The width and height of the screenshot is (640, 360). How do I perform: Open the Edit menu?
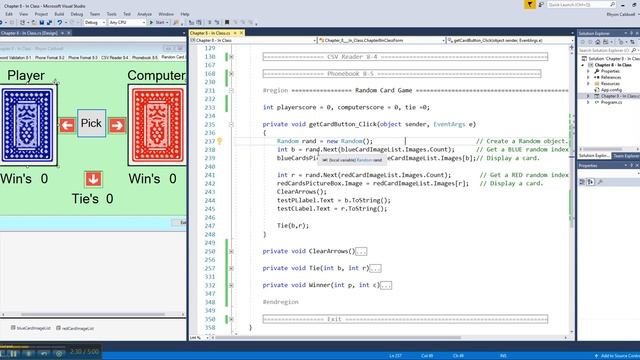pyautogui.click(x=9, y=14)
